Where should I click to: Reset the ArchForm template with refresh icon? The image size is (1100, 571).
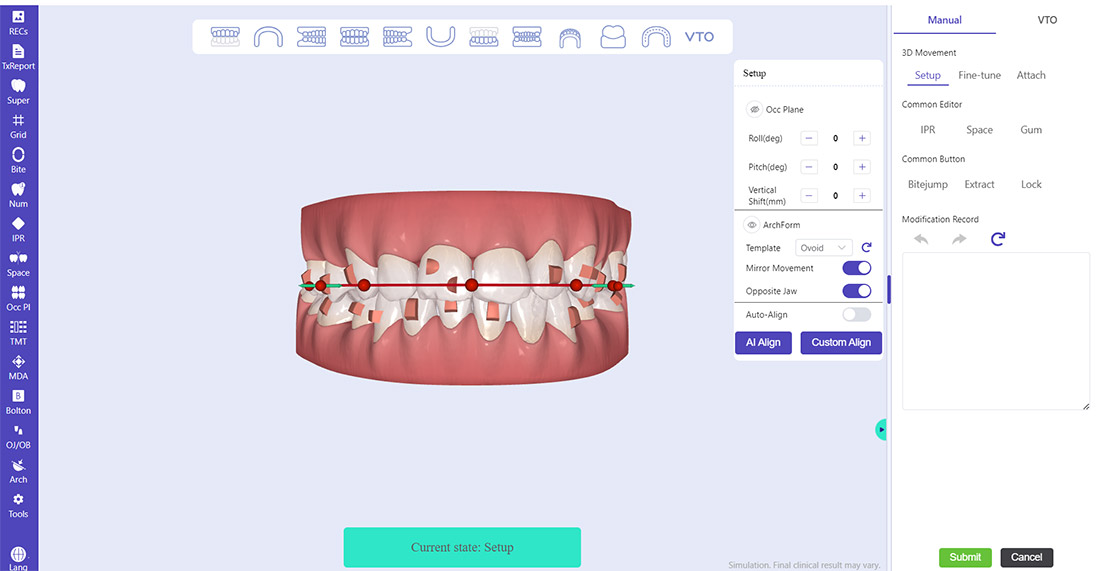[867, 248]
